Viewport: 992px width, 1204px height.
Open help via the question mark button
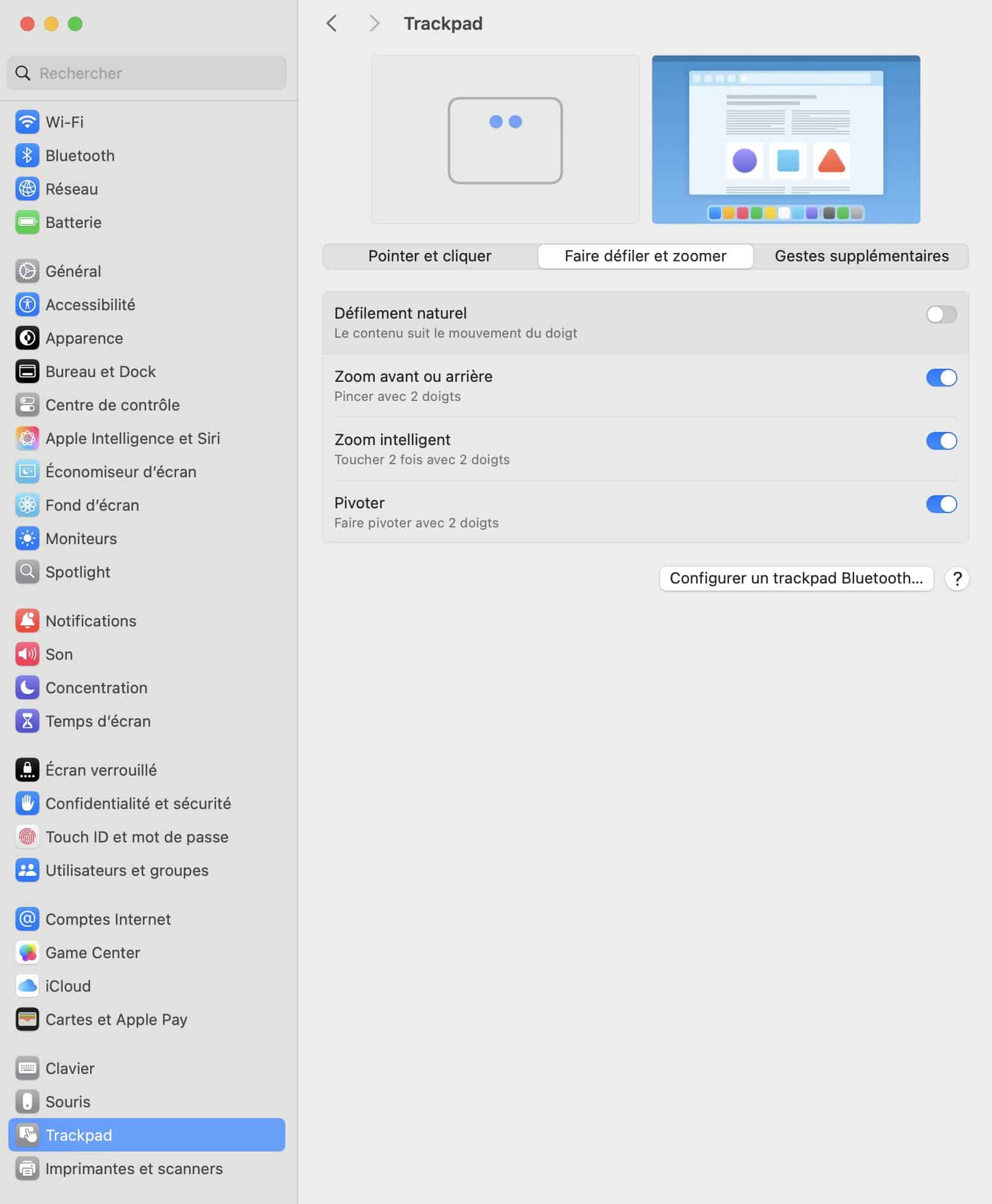point(957,578)
